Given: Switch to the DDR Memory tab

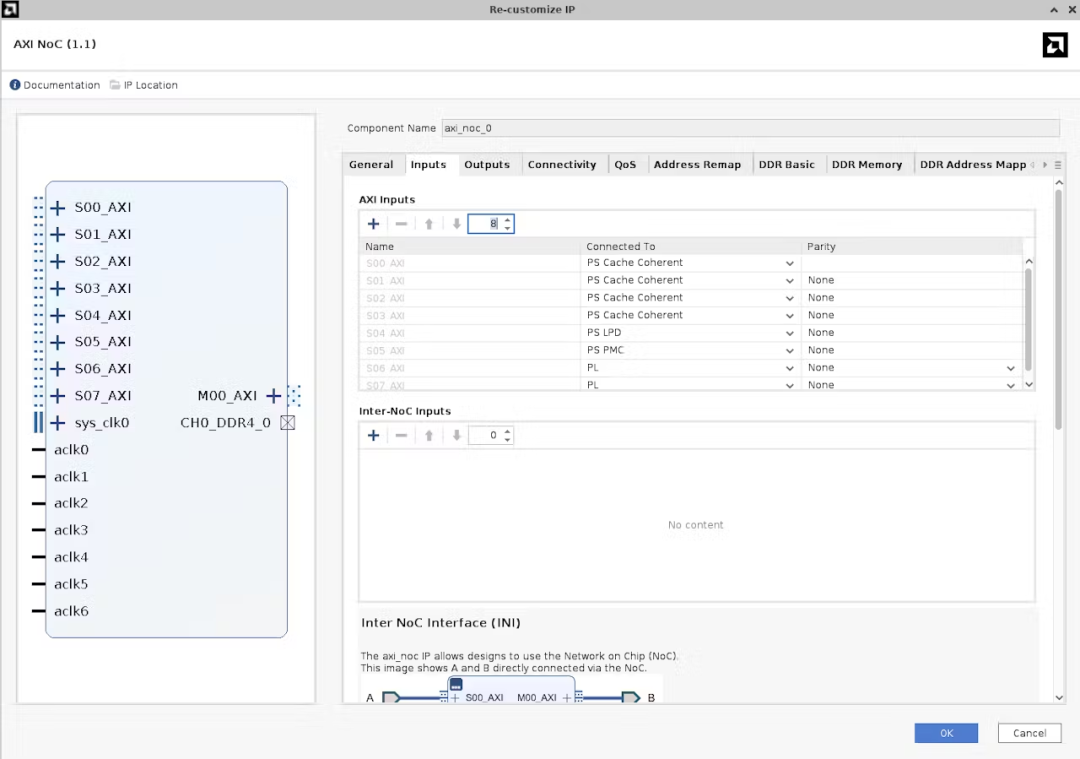Looking at the screenshot, I should tap(866, 165).
